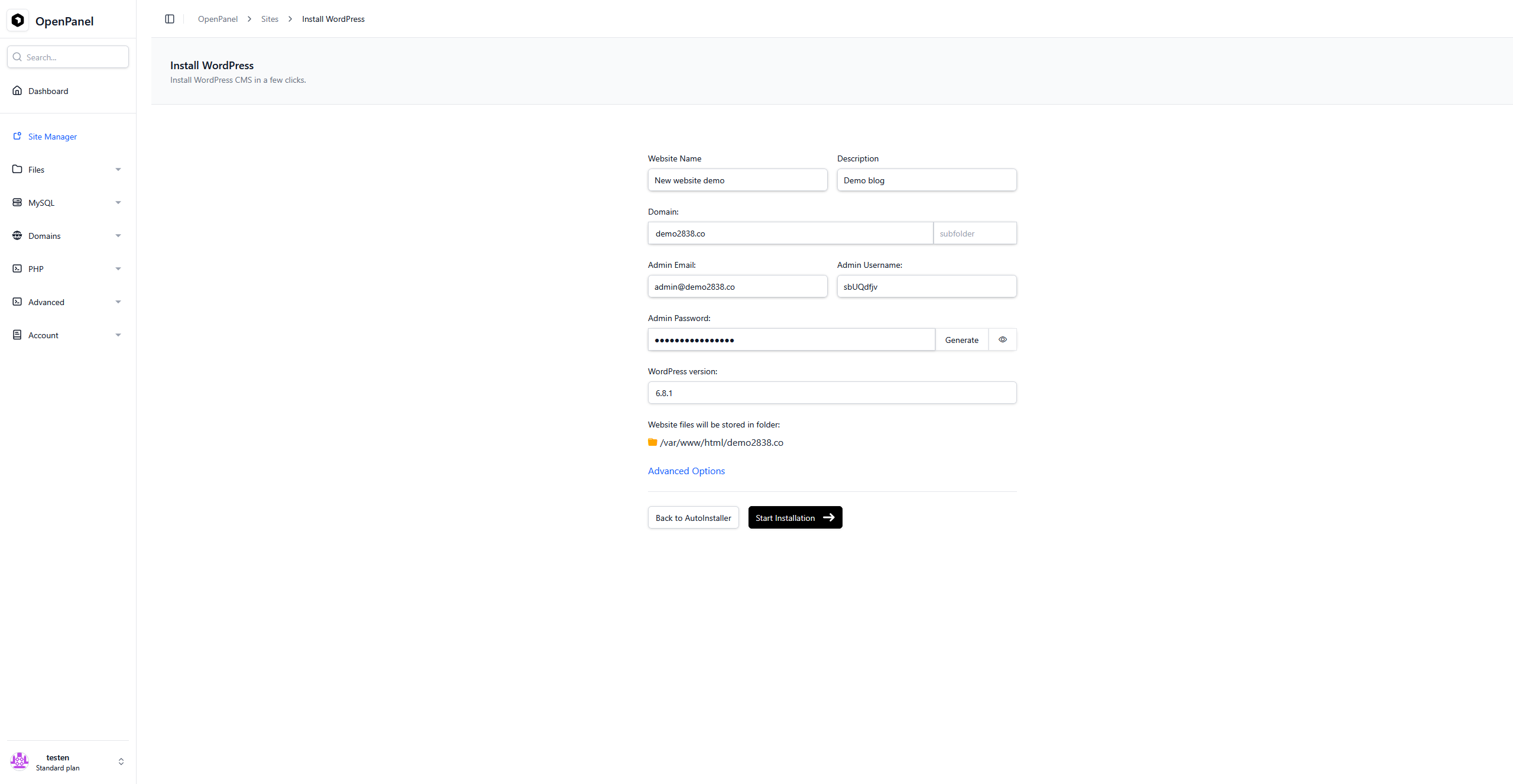This screenshot has height=784, width=1513.
Task: Start Installation of WordPress
Action: [x=795, y=517]
